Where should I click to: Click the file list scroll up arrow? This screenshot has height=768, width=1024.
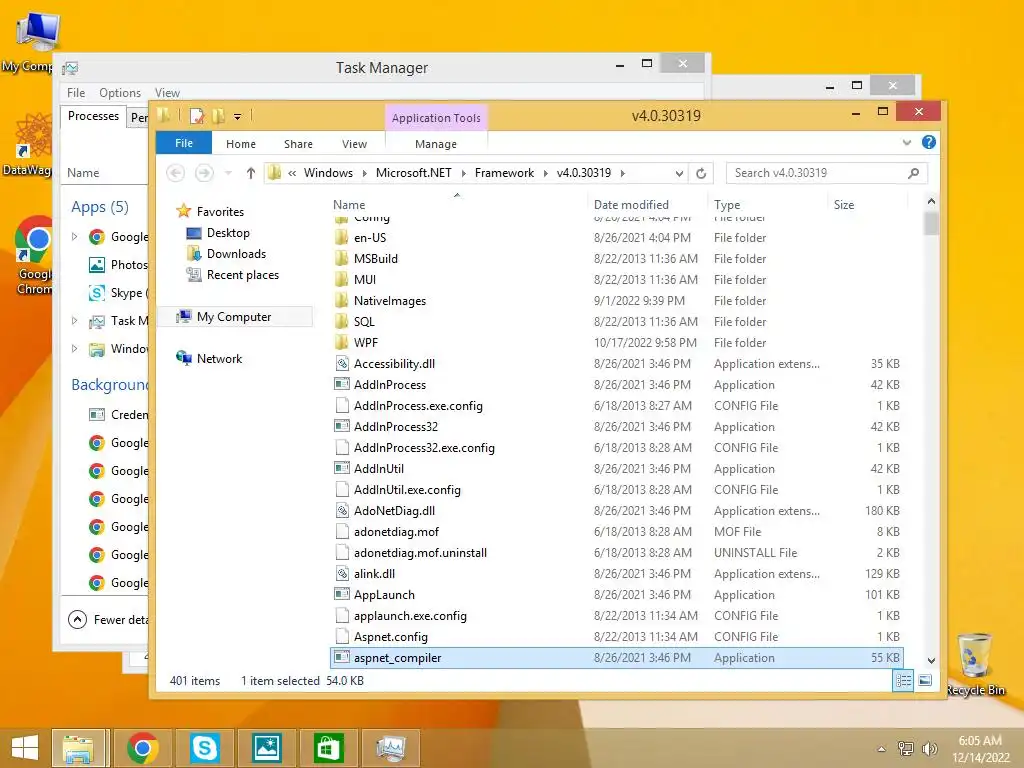point(931,201)
